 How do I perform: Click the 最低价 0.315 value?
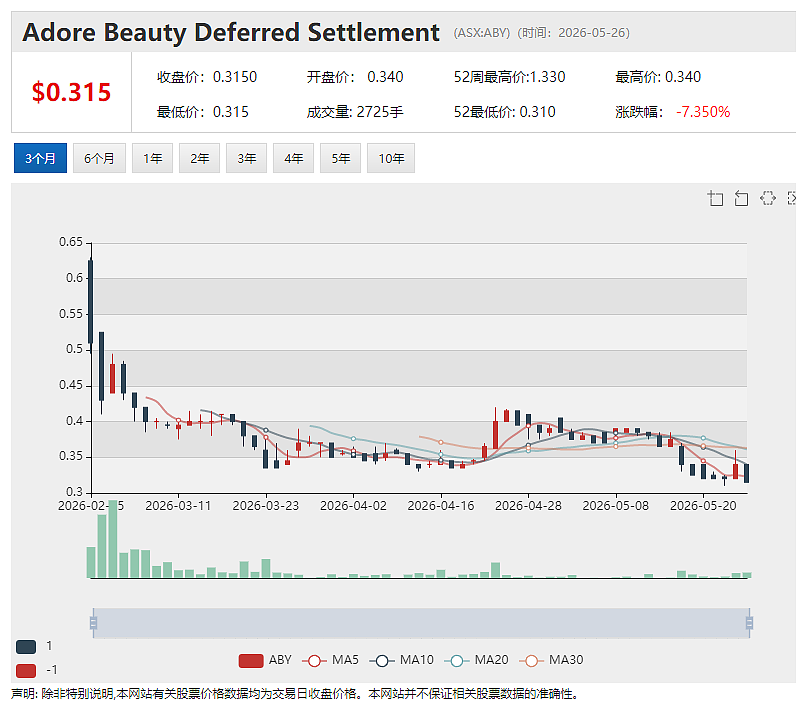tap(230, 112)
